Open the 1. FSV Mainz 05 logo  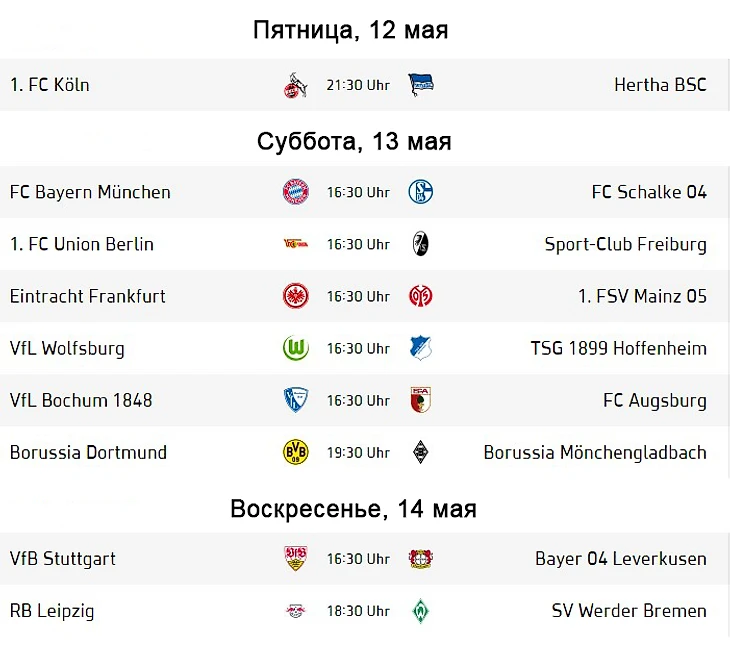[421, 296]
